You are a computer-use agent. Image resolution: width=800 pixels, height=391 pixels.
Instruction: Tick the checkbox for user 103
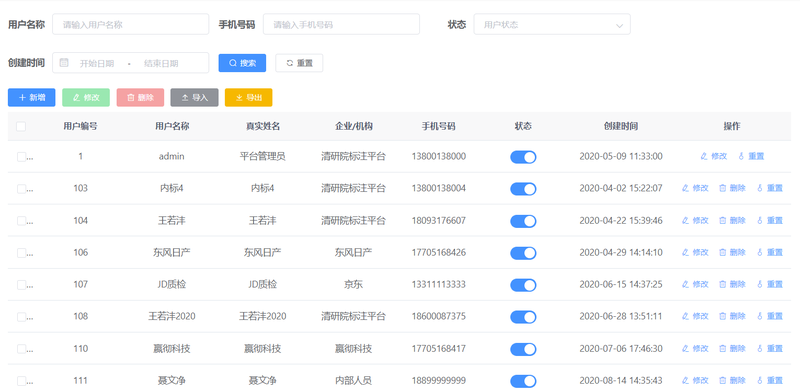pyautogui.click(x=21, y=189)
